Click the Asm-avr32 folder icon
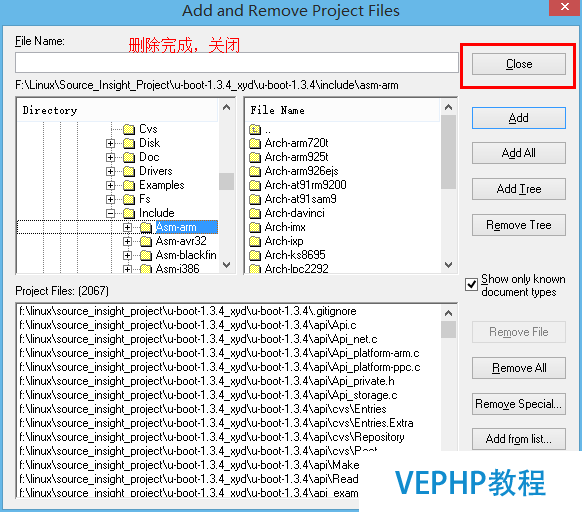582x512 pixels. (x=146, y=241)
